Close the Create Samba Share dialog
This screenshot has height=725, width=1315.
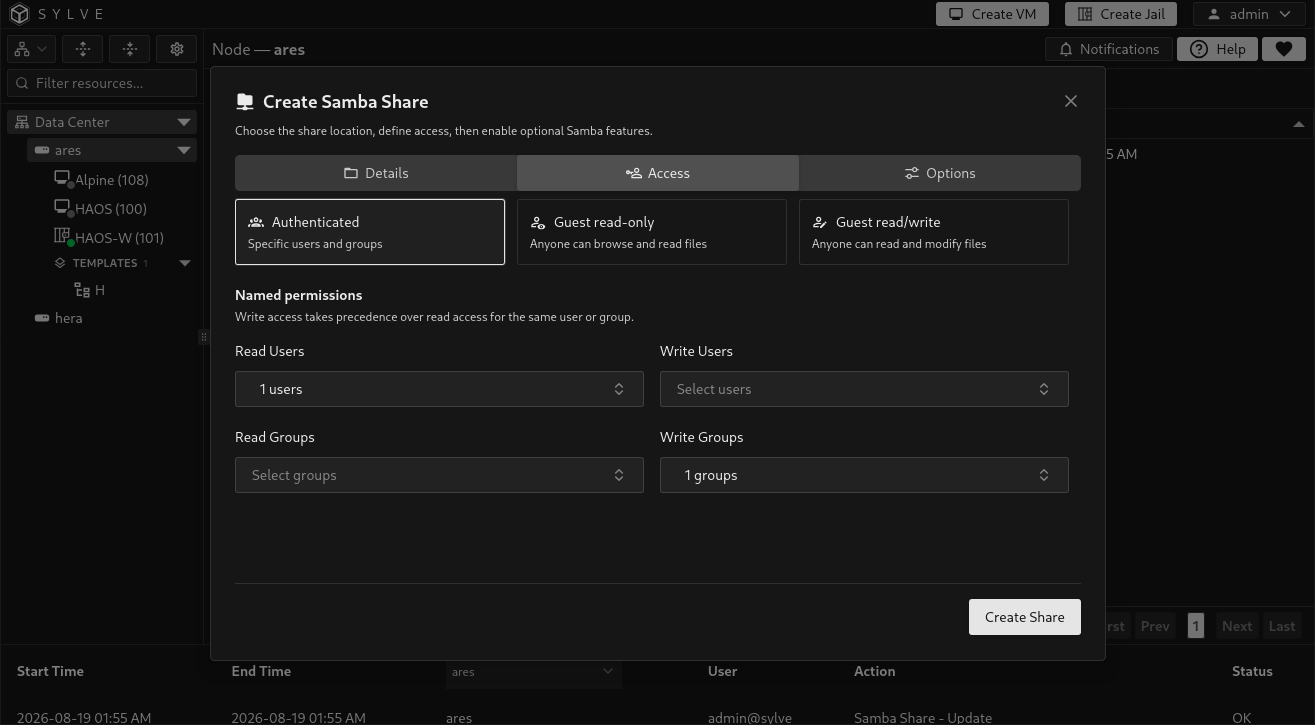[x=1071, y=101]
